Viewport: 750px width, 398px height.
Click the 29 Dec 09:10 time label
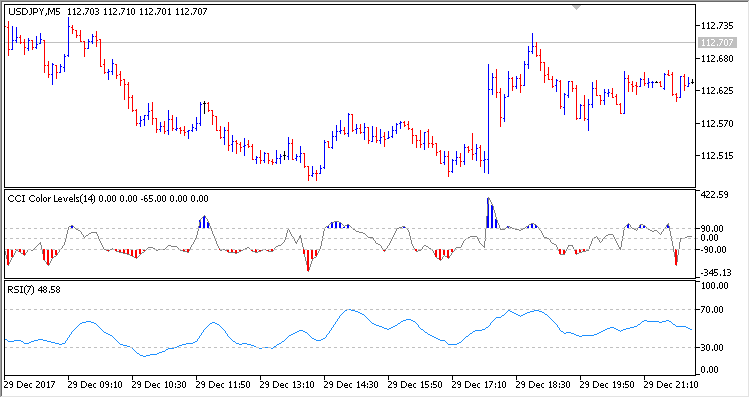[x=95, y=385]
